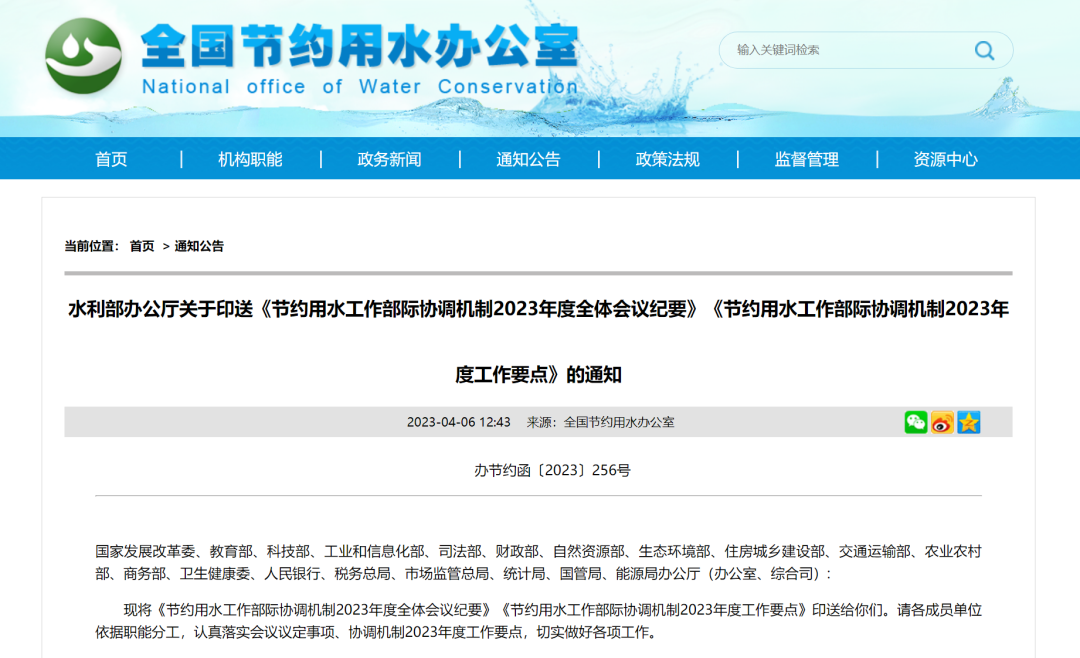This screenshot has height=658, width=1080.
Task: Open the 监督管理 menu
Action: [x=806, y=158]
